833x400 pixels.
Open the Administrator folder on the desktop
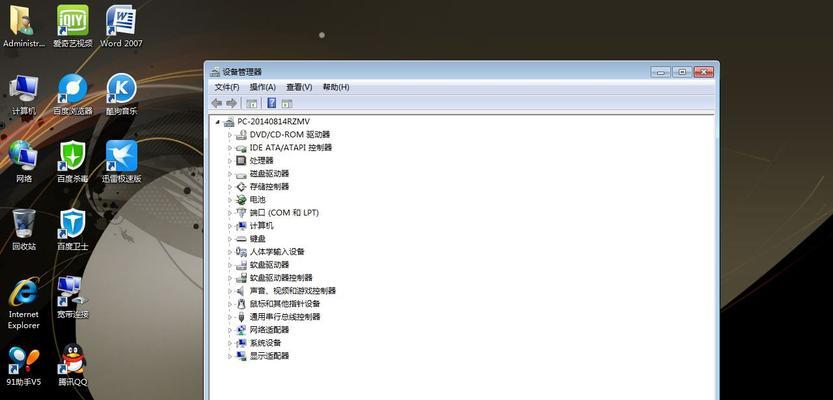tap(23, 27)
